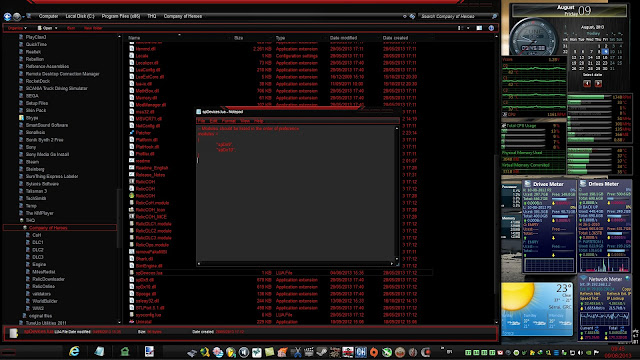The width and height of the screenshot is (640, 360).
Task: Click the spDevices.lua file icon in list
Action: (131, 273)
